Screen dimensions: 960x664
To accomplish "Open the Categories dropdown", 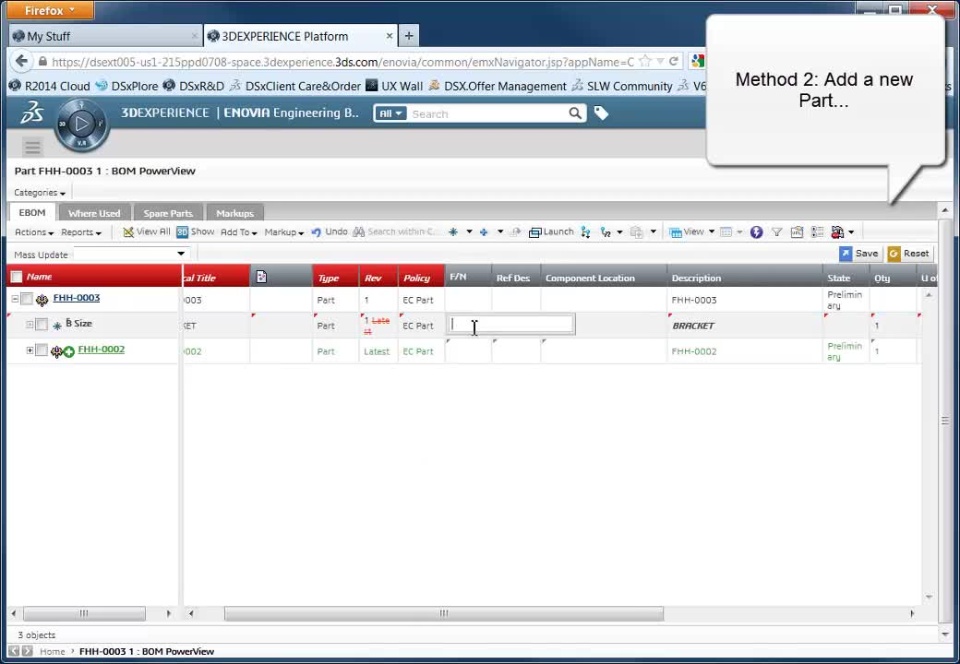I will [x=40, y=193].
